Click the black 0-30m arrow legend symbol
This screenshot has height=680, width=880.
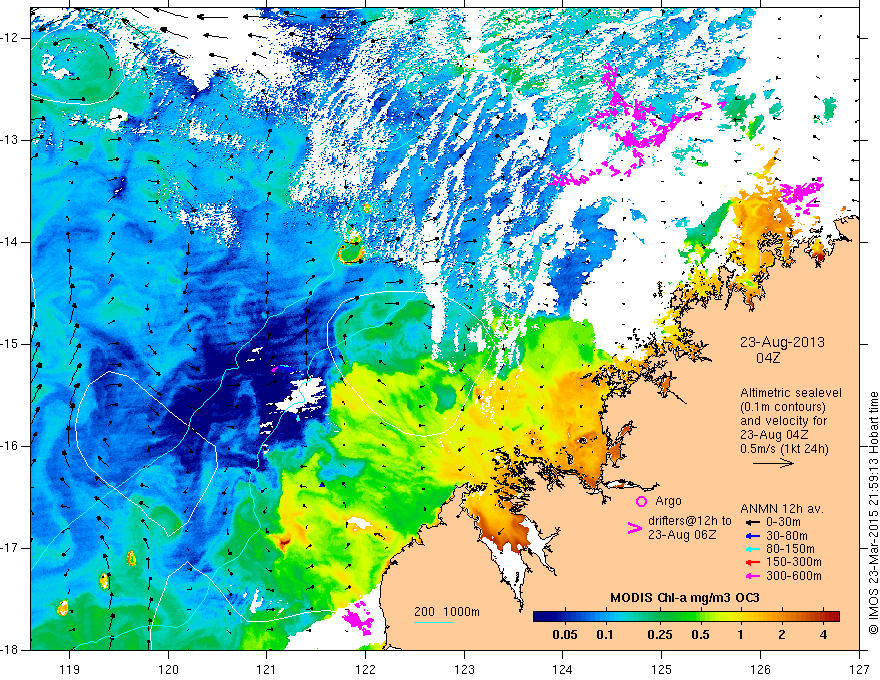point(753,522)
